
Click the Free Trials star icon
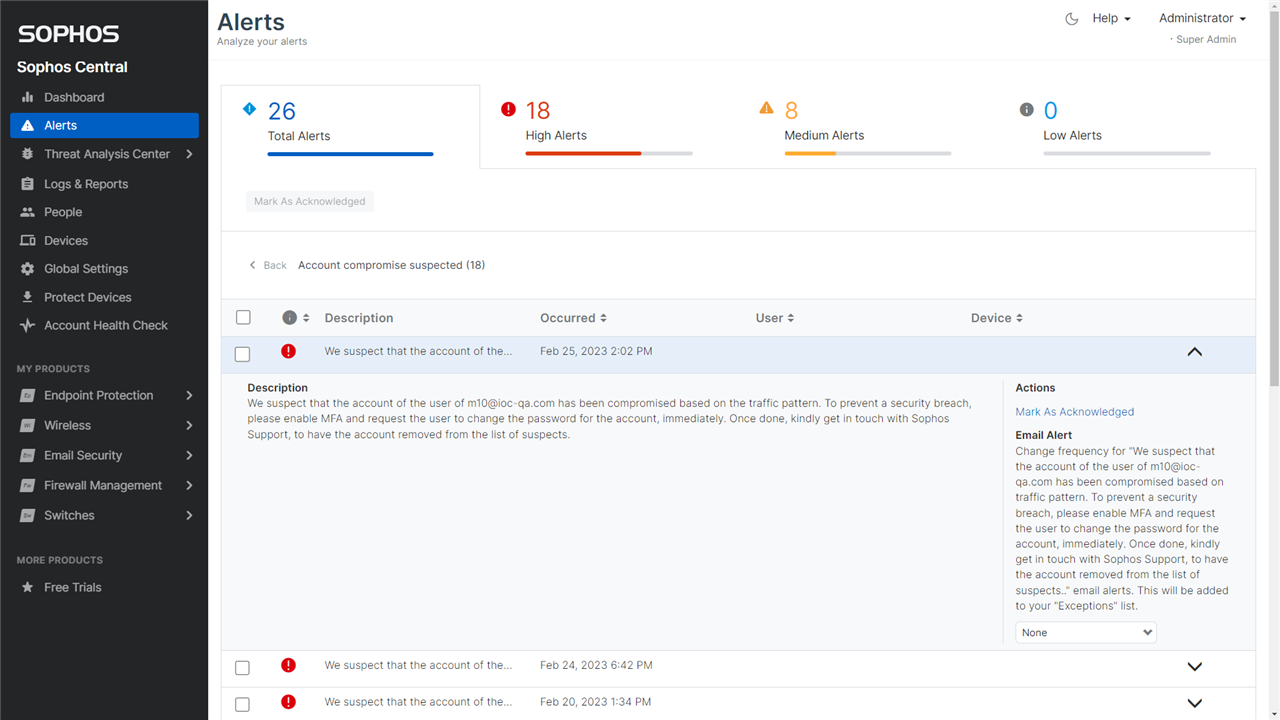tap(28, 587)
